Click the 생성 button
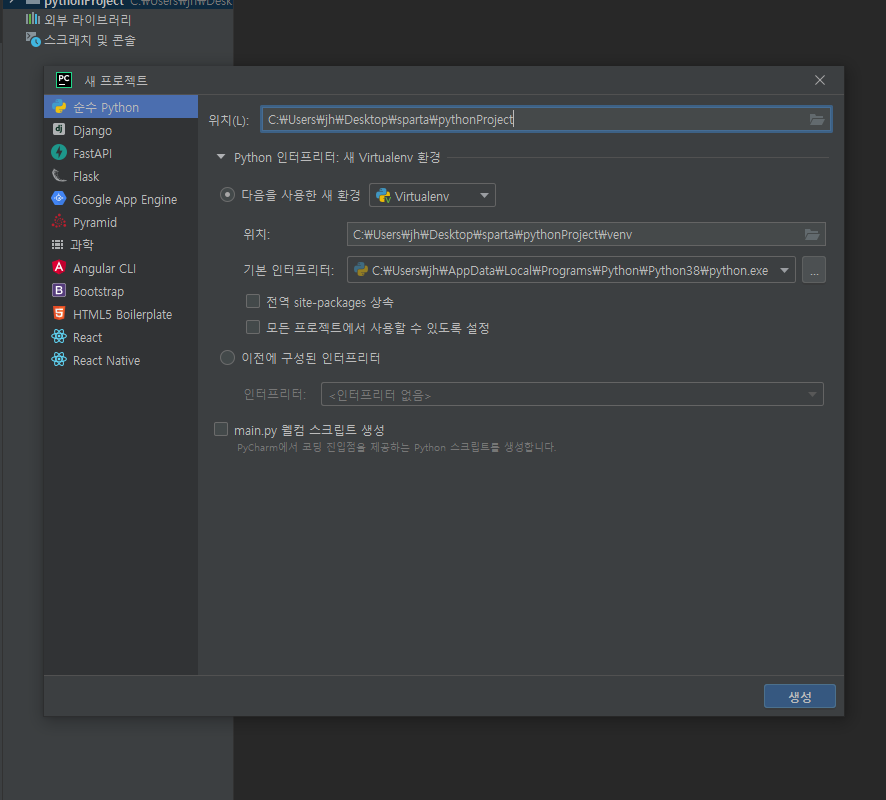This screenshot has width=886, height=800. [800, 696]
